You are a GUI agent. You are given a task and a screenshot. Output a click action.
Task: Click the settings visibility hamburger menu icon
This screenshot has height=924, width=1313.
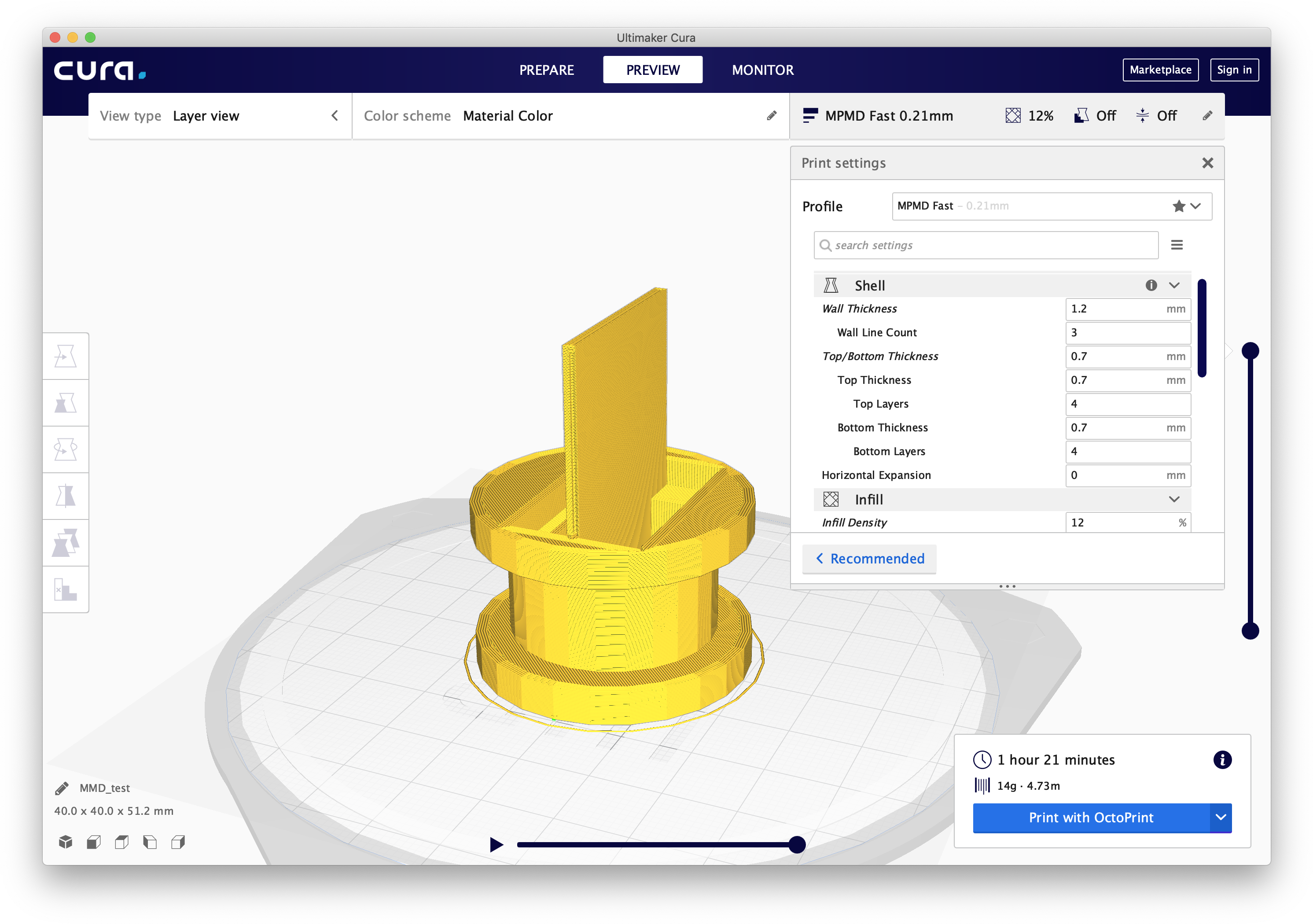[x=1176, y=245]
